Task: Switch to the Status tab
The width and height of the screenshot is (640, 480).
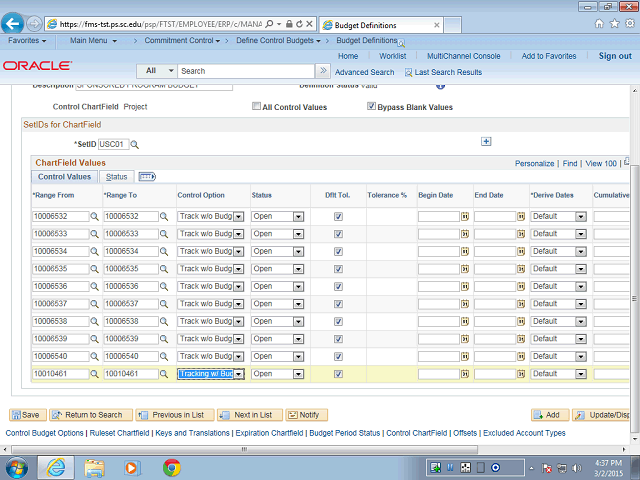Action: 116,177
